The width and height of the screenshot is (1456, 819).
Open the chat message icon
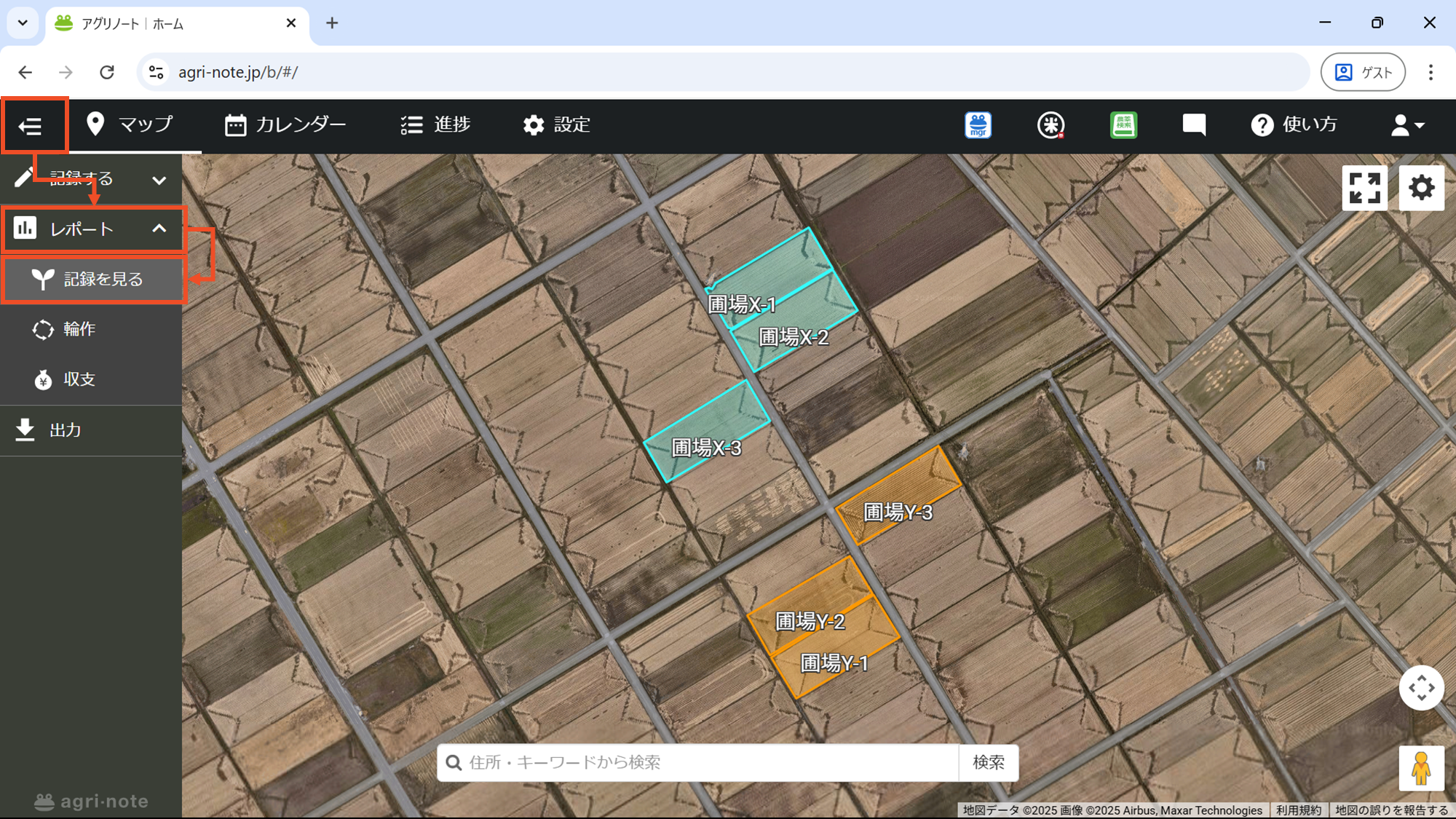[x=1194, y=125]
